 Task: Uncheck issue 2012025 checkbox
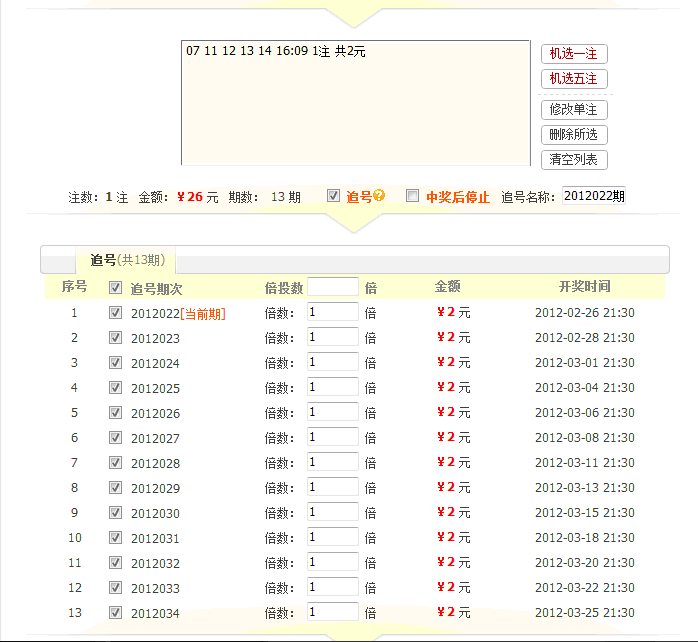[115, 387]
